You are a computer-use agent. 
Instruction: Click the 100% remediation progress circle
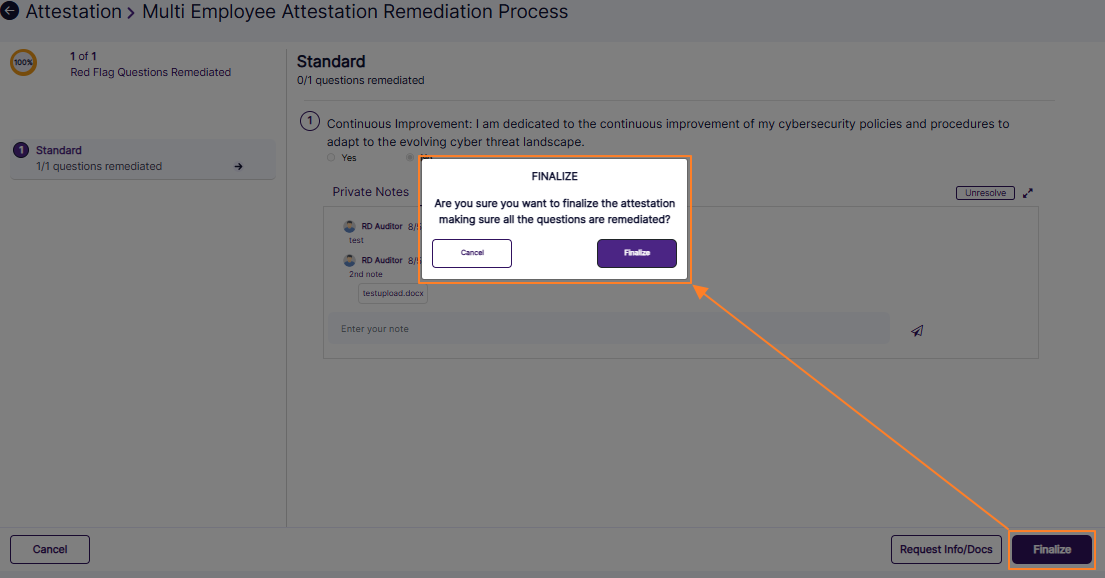pos(22,63)
